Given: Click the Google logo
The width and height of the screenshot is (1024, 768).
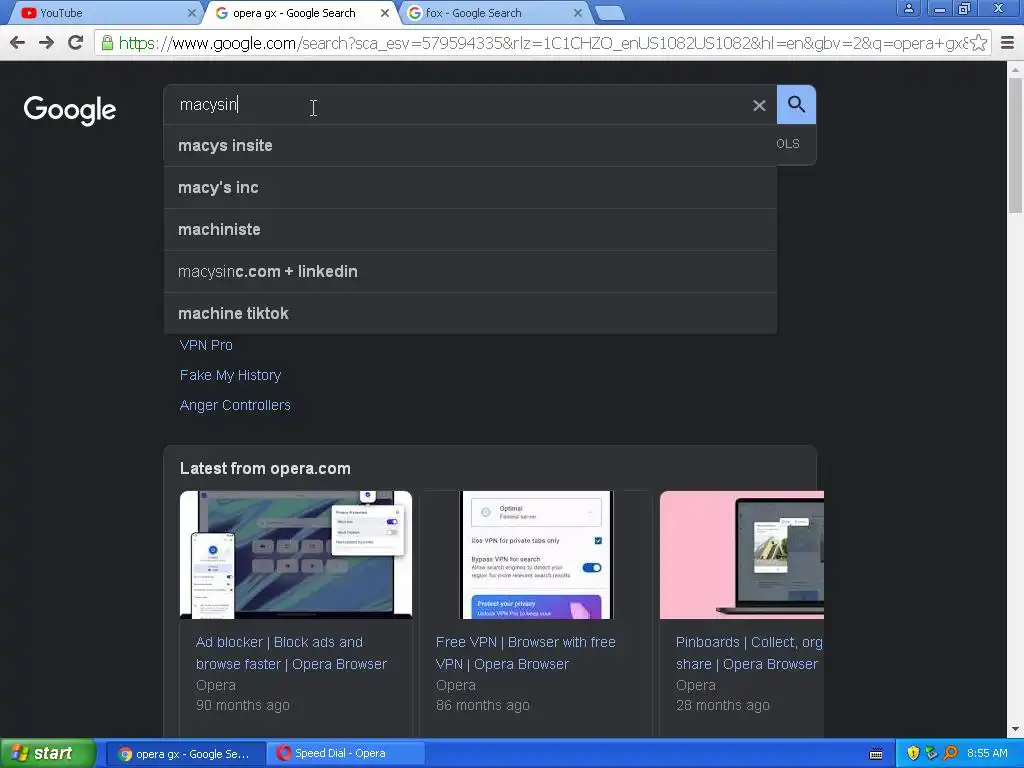Looking at the screenshot, I should 70,109.
